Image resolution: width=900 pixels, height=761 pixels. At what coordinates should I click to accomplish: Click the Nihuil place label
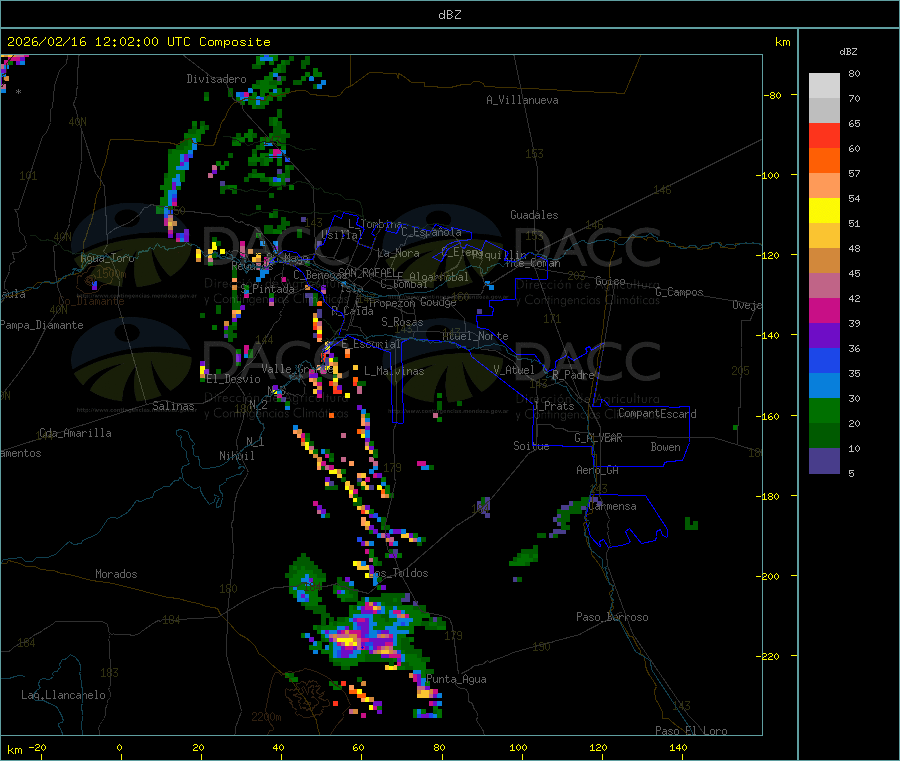click(236, 456)
